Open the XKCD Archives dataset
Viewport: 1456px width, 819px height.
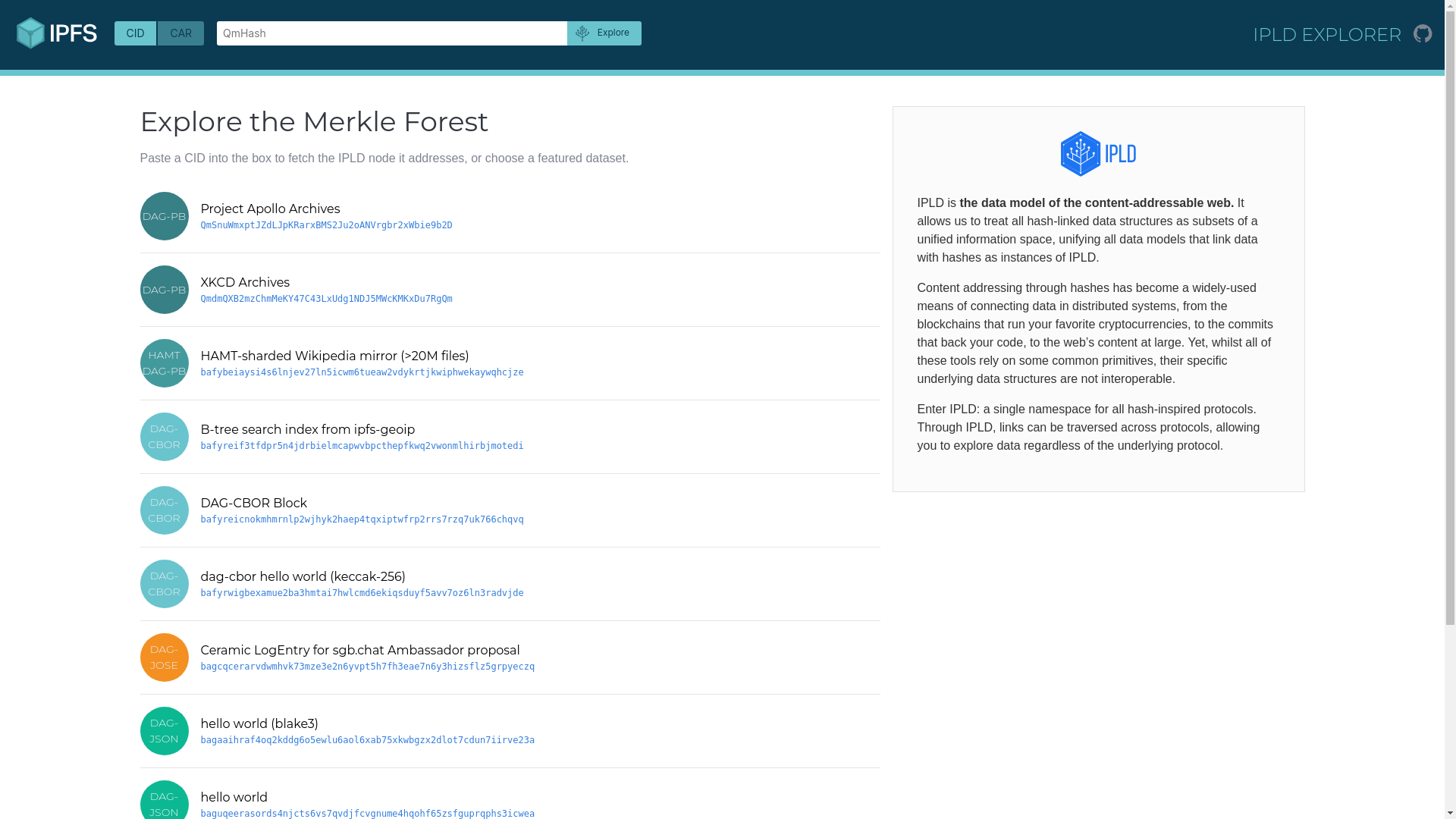(245, 282)
